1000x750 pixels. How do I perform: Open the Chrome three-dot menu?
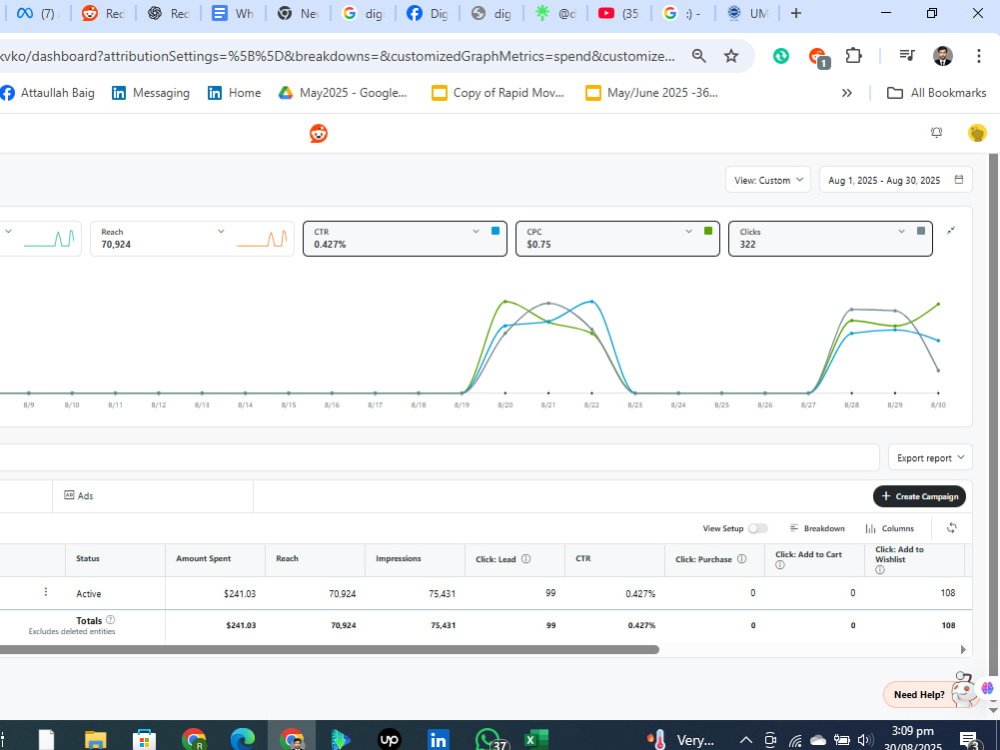pos(978,56)
